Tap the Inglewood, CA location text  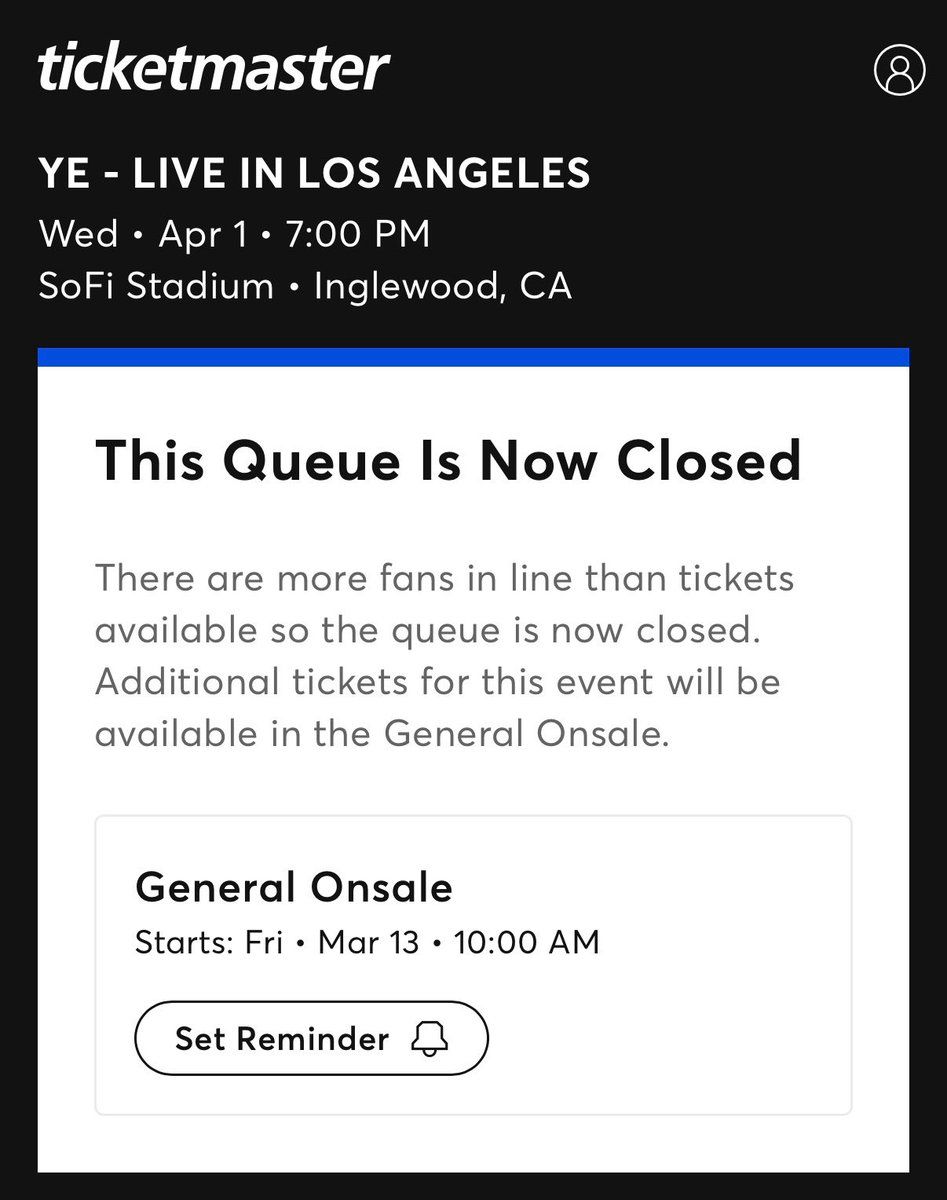click(x=443, y=287)
